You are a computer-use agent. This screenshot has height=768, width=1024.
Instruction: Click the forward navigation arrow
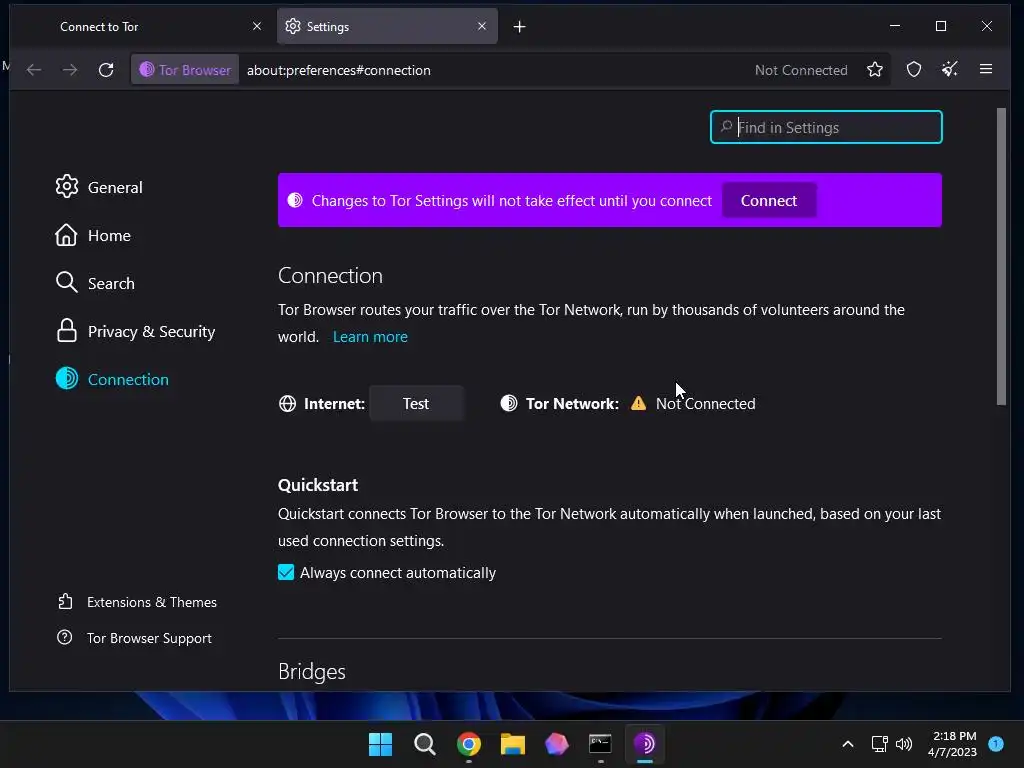[70, 70]
